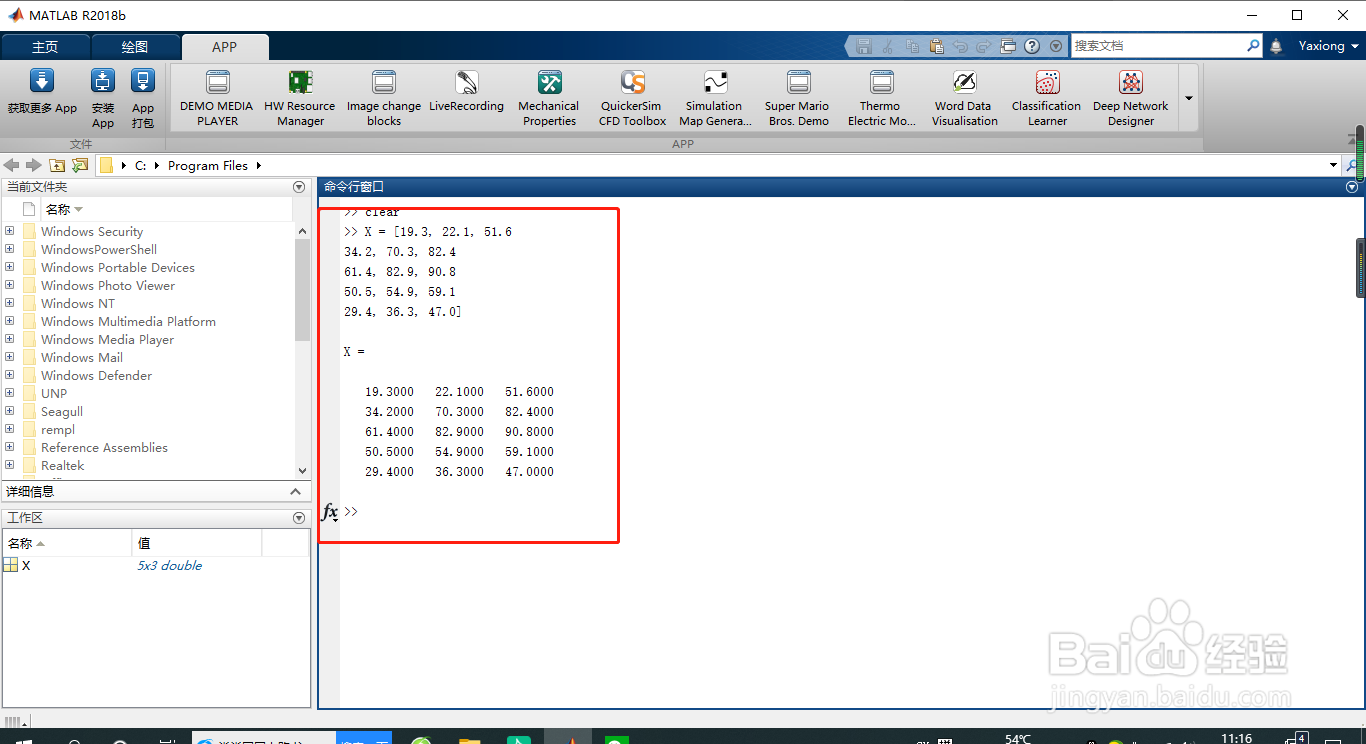Click the workspace 名称 column header
This screenshot has width=1366, height=744.
(66, 543)
